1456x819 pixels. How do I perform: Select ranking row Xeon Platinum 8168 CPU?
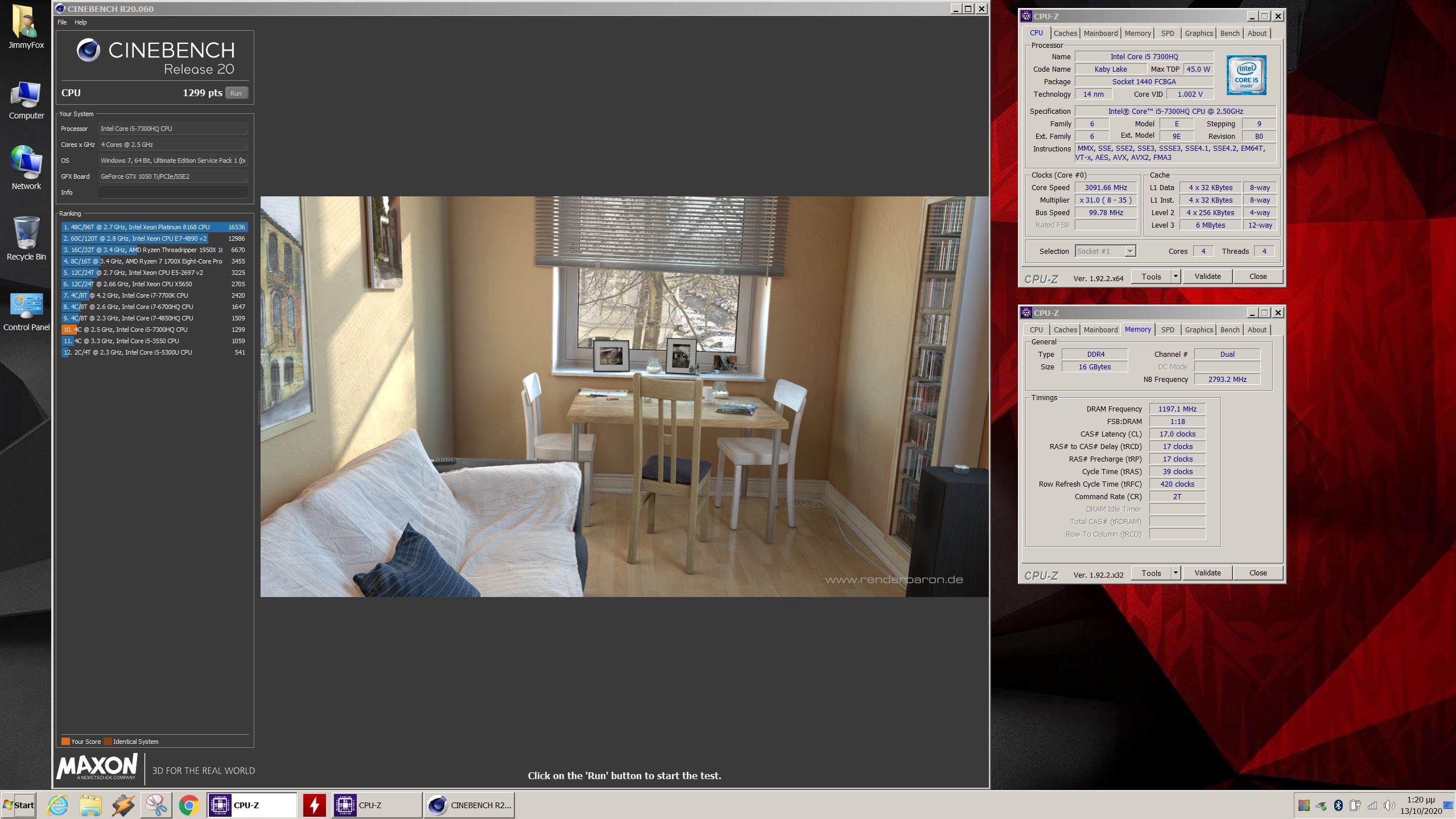pyautogui.click(x=154, y=227)
